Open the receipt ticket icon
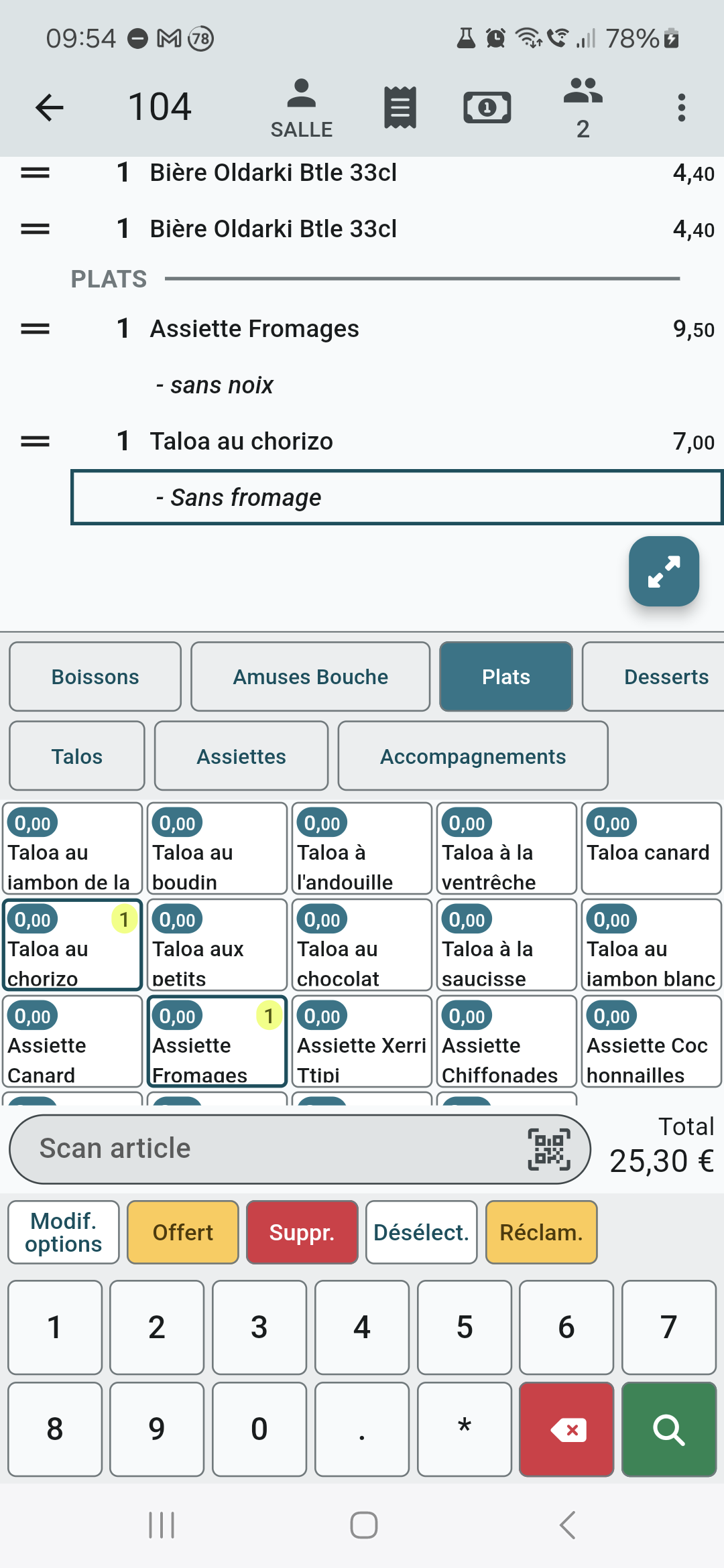Viewport: 724px width, 1568px height. click(400, 107)
